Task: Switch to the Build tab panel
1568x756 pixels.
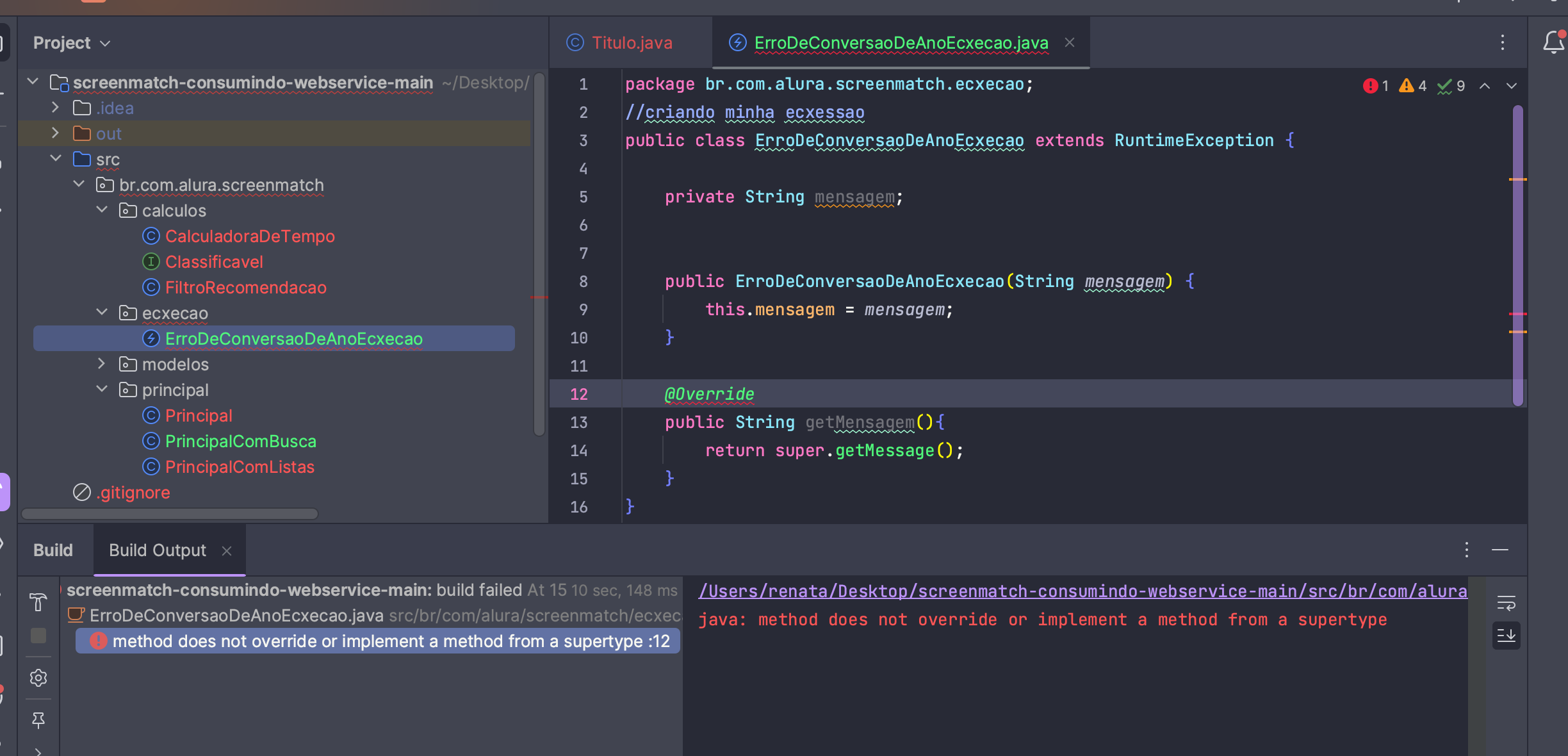Action: (x=54, y=549)
